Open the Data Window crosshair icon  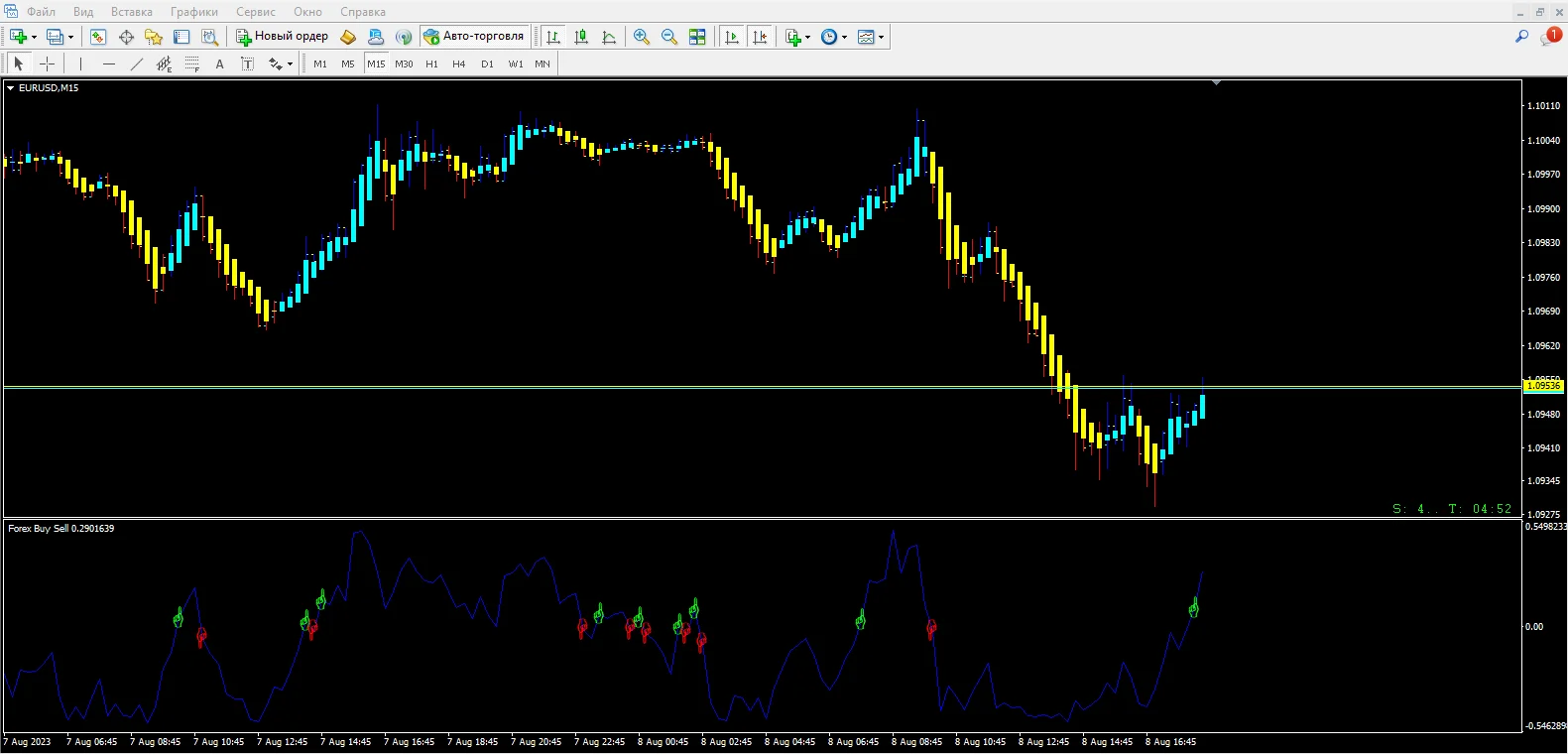[126, 37]
